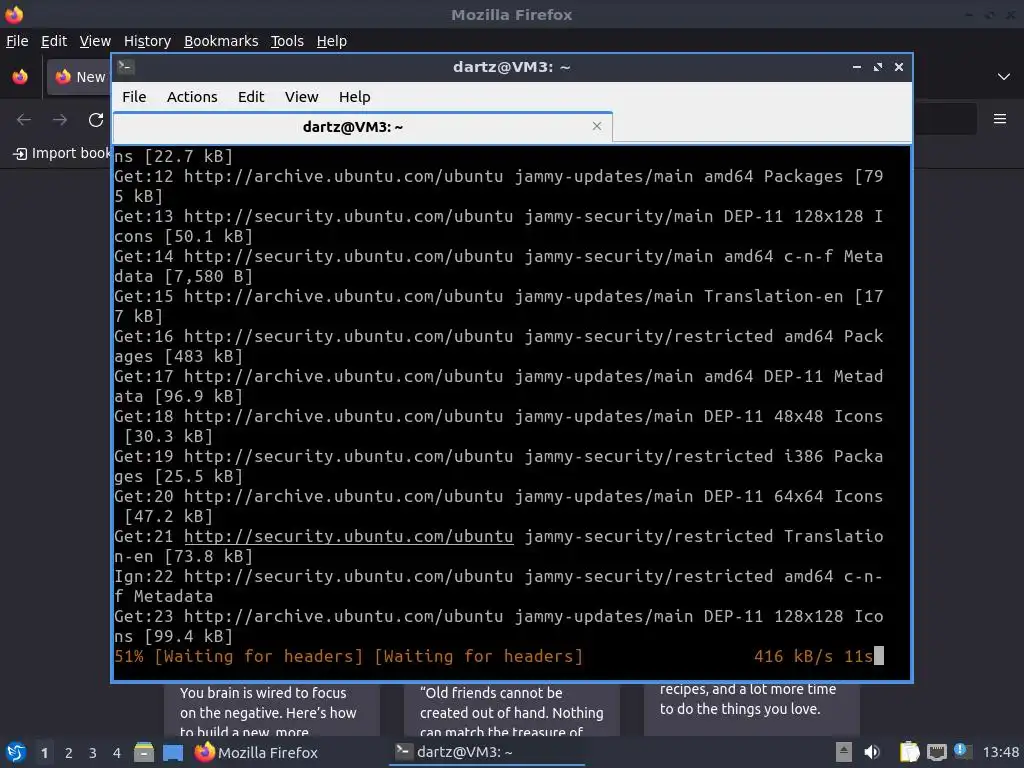Viewport: 1024px width, 768px height.
Task: Minimize the terminal window
Action: [857, 67]
